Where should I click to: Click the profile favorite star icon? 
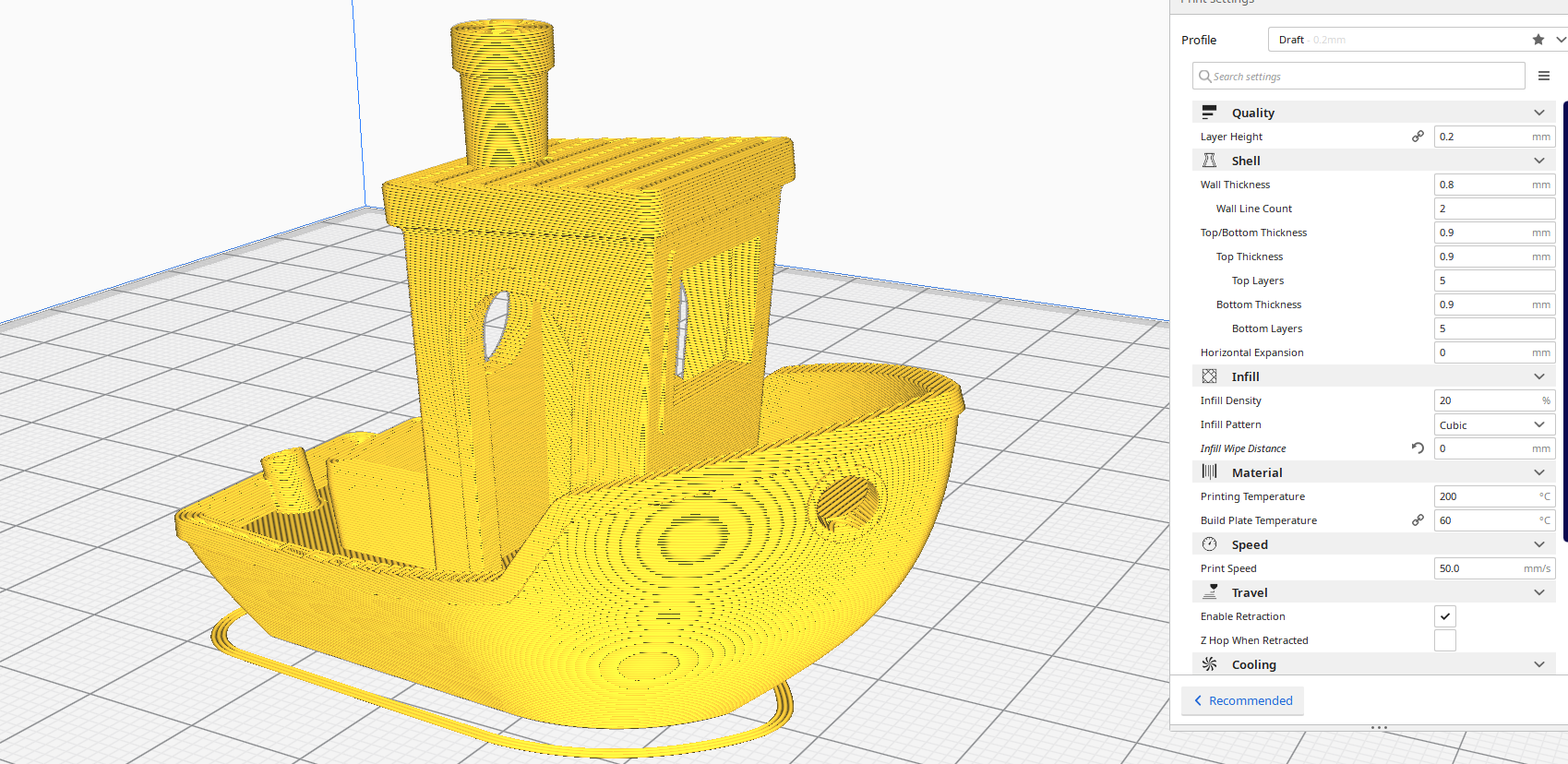(x=1538, y=40)
